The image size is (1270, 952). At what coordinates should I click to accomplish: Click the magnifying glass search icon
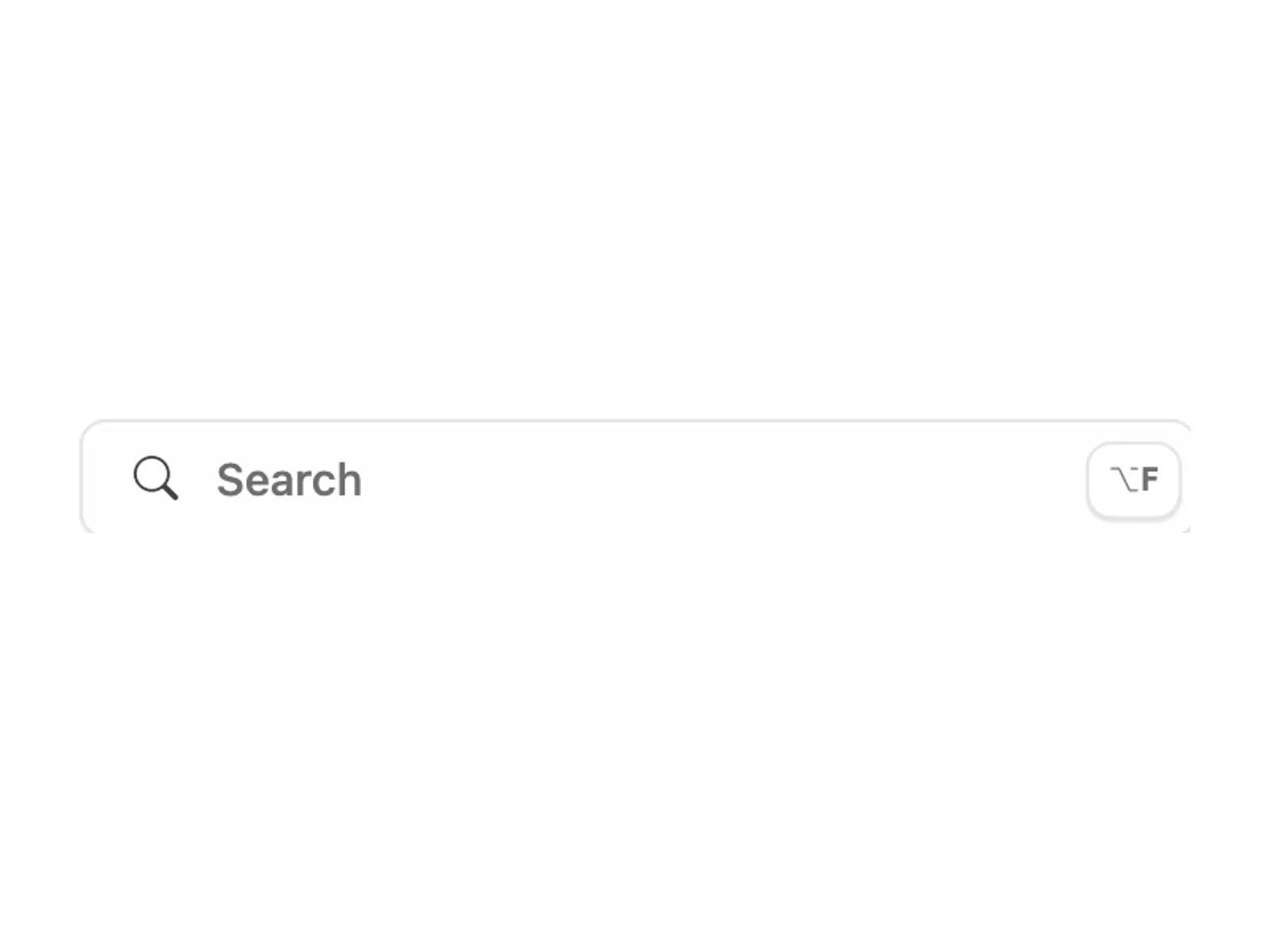[156, 478]
